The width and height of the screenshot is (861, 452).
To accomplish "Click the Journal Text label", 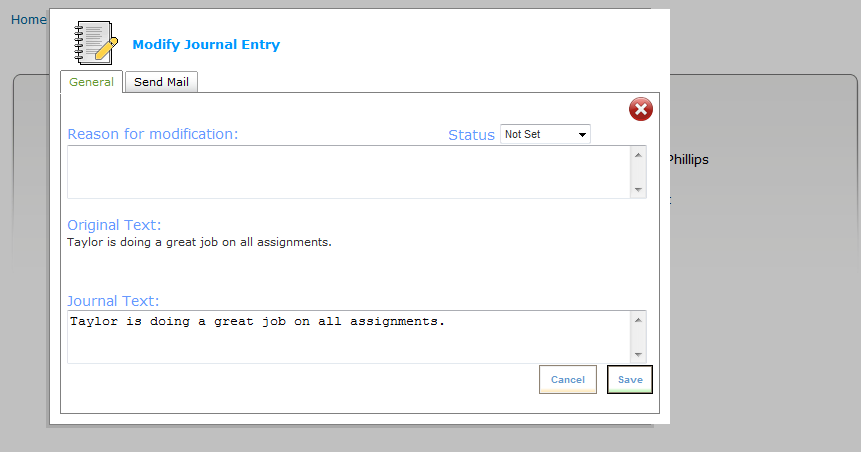I will click(x=113, y=301).
